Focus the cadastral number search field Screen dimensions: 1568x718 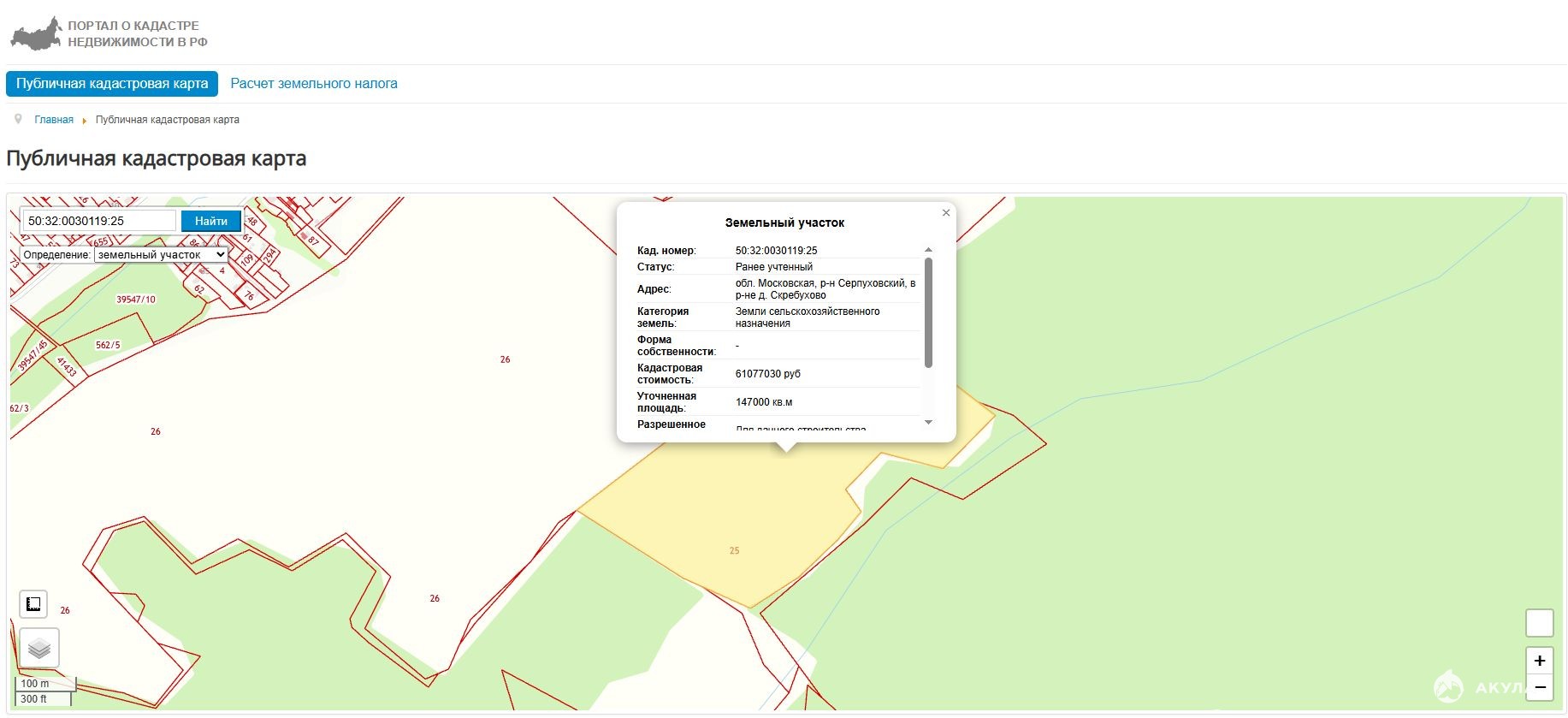coord(98,221)
